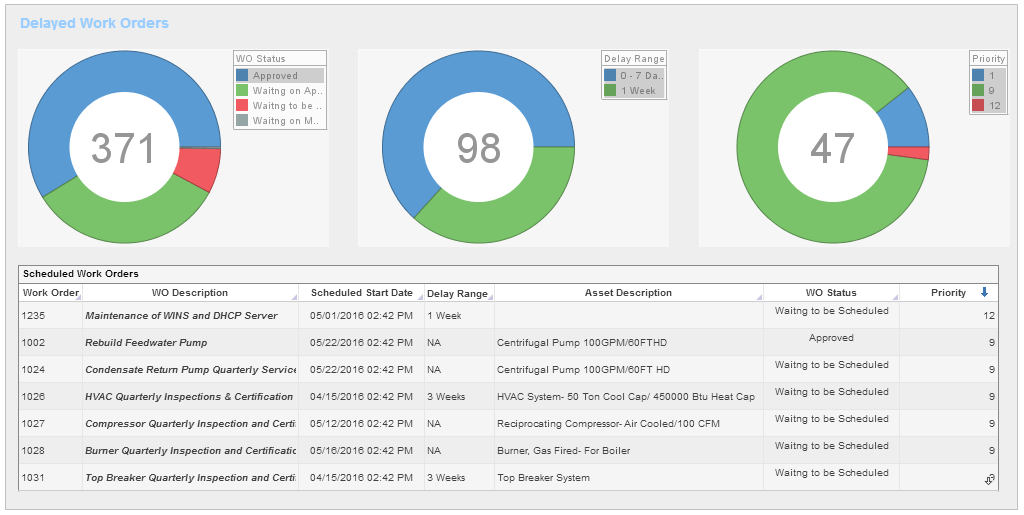Image resolution: width=1024 pixels, height=515 pixels.
Task: Click the '05/01/2016 02:42 PM' start date
Action: click(x=361, y=315)
